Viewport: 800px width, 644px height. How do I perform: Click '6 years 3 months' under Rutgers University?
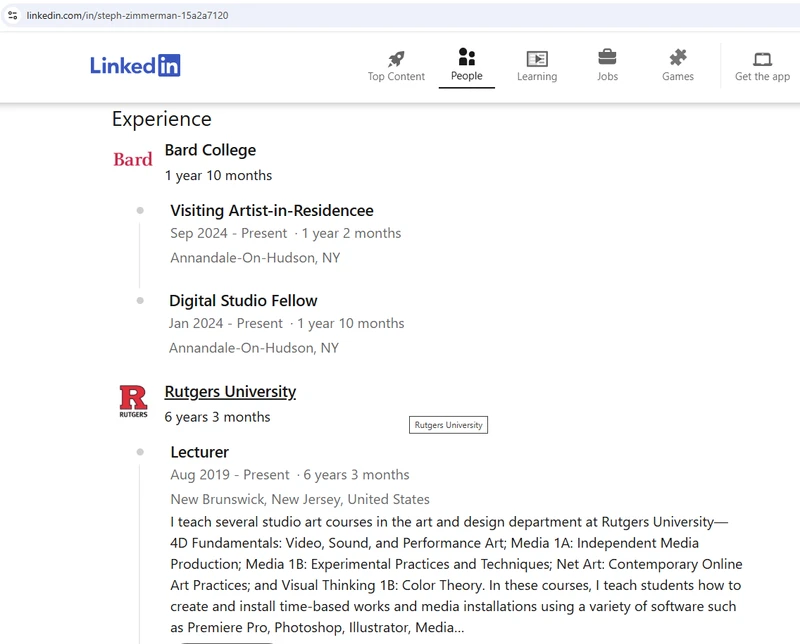(x=217, y=417)
